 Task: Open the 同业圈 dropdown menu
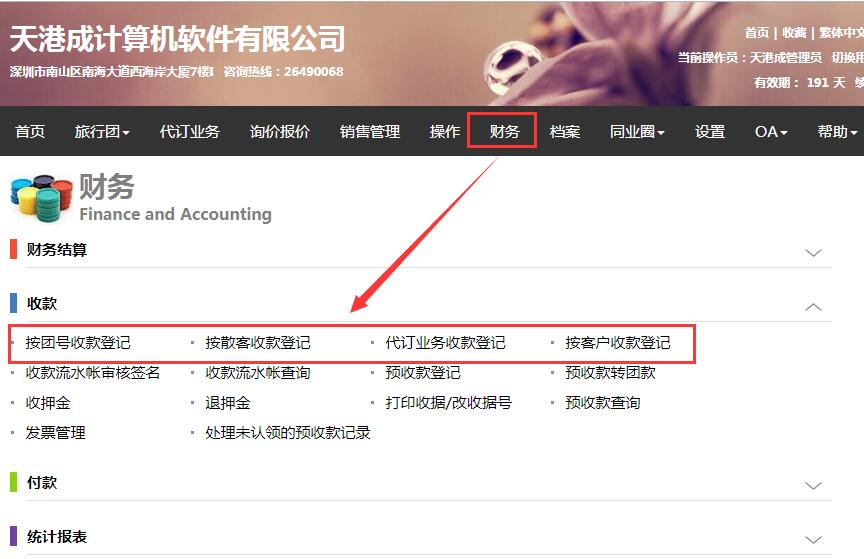click(x=637, y=132)
